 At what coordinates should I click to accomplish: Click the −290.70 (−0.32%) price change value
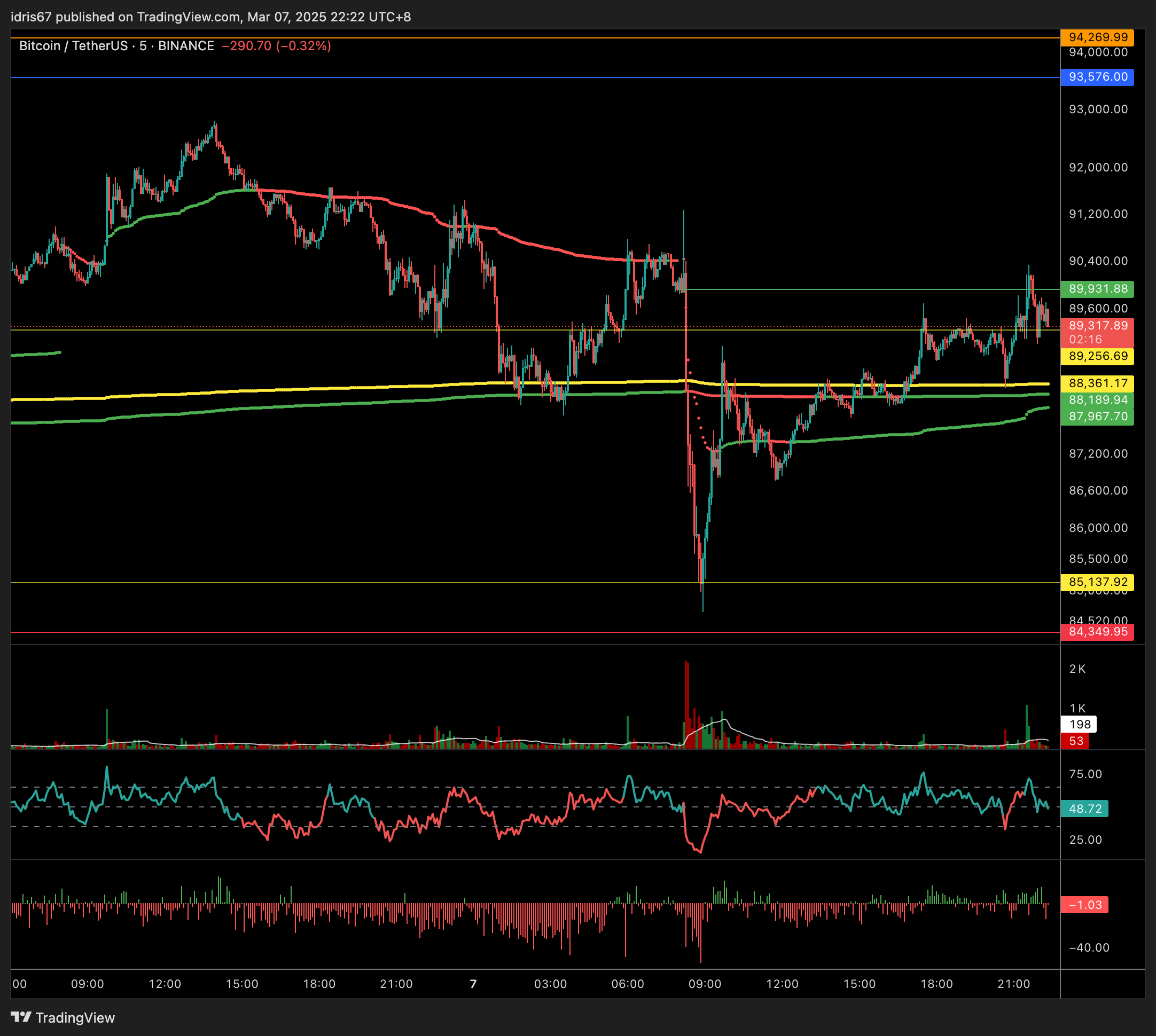(x=276, y=46)
